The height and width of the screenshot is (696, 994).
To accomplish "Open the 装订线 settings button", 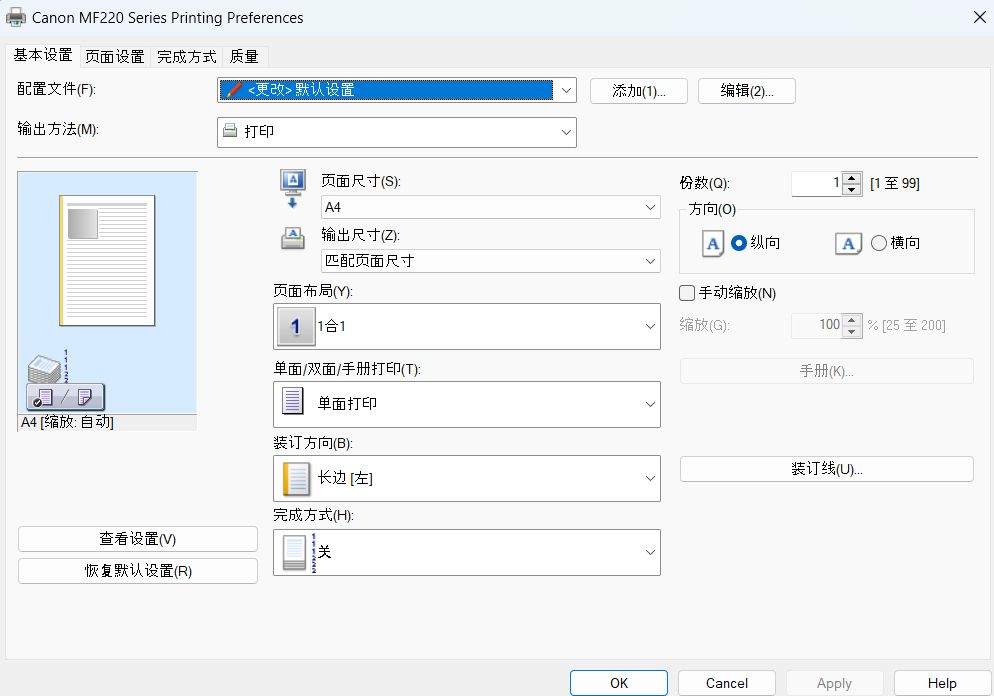I will (826, 468).
